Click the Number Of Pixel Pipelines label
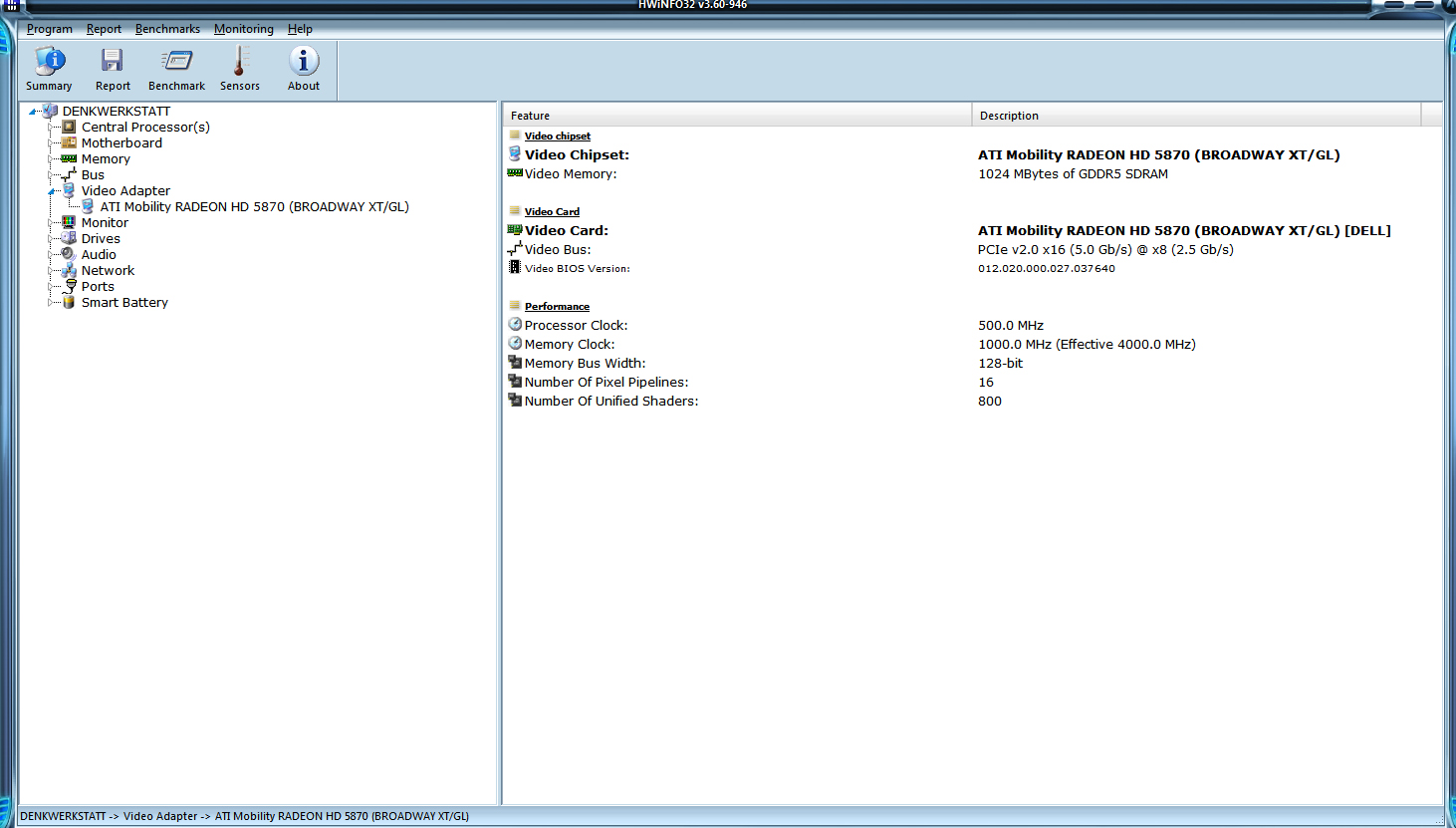1456x828 pixels. pos(607,382)
